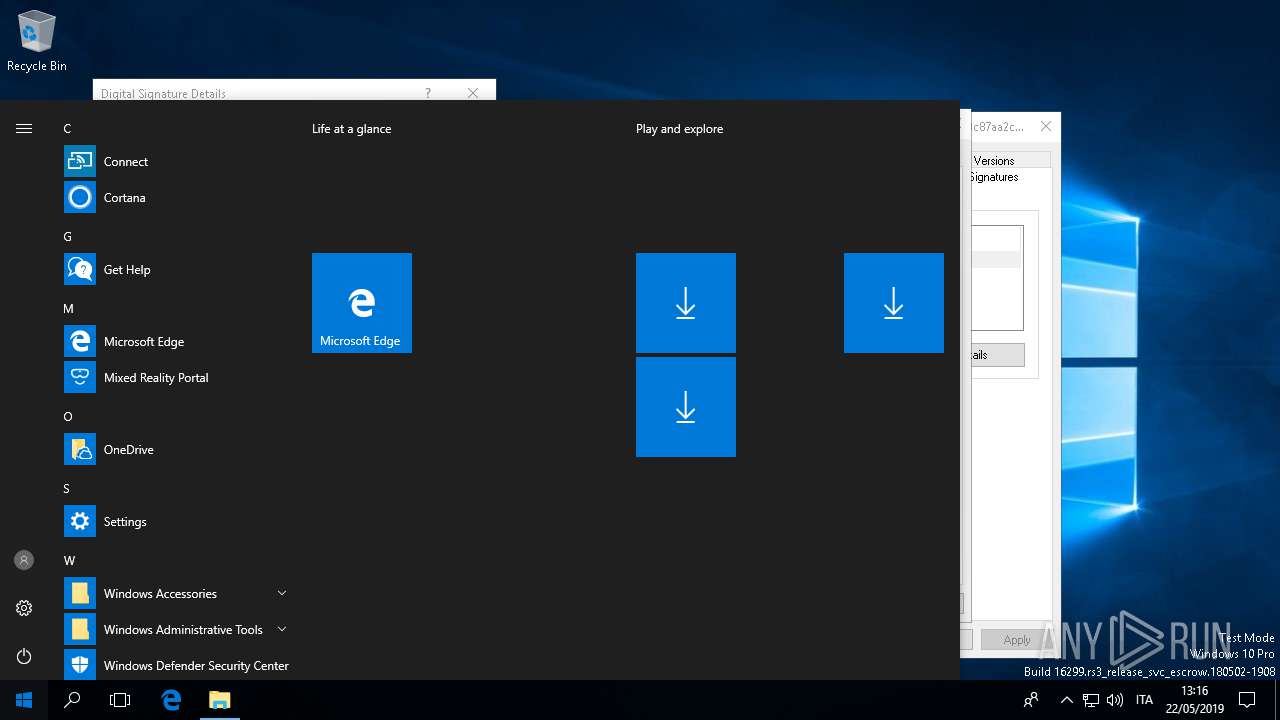
Task: Close the properties window
Action: click(1045, 126)
